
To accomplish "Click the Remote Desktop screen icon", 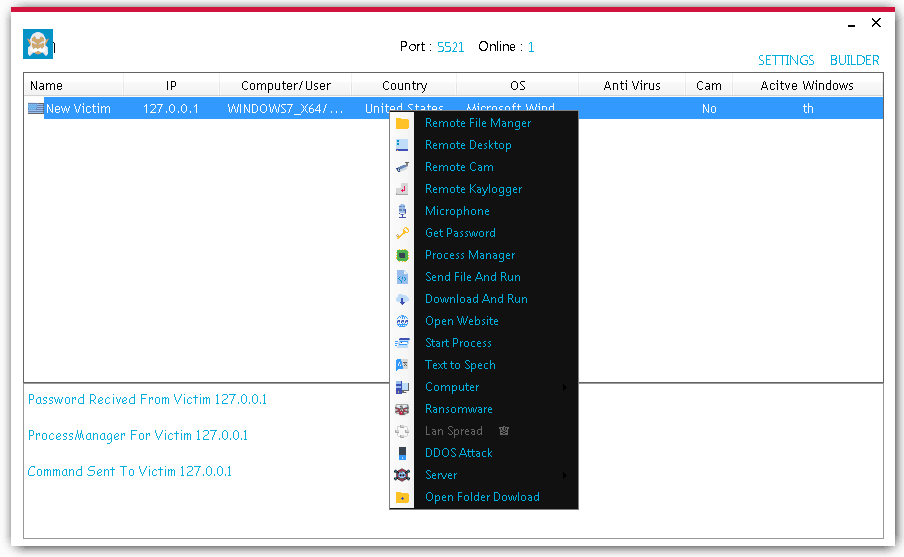I will pos(402,145).
